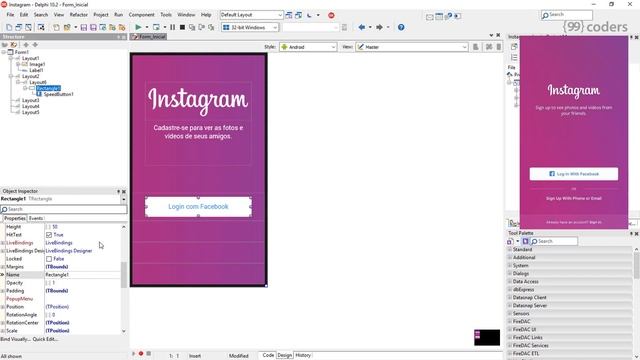
Task: Click the green Run button
Action: click(138, 27)
